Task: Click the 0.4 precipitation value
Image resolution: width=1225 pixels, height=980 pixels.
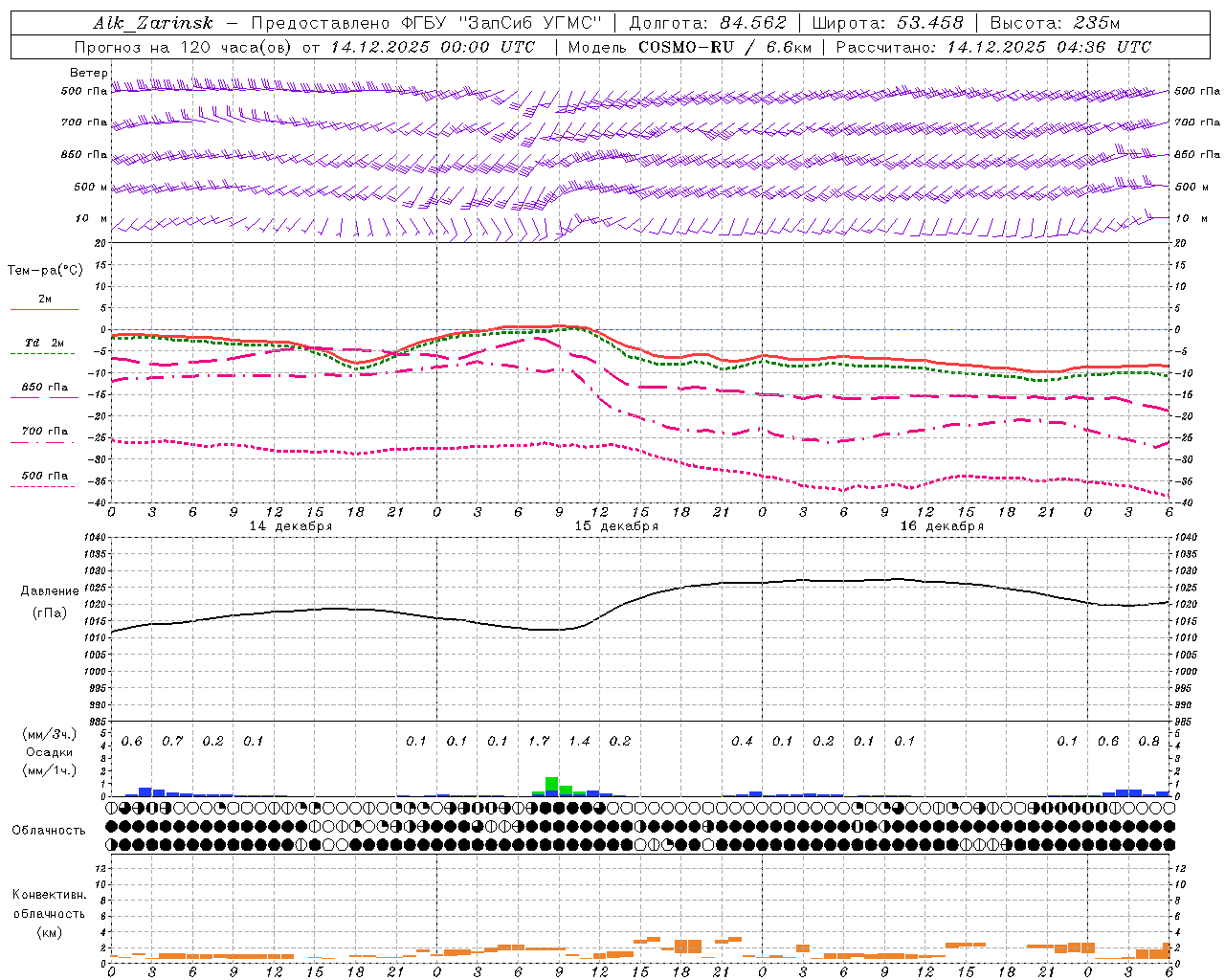Action: click(x=742, y=741)
